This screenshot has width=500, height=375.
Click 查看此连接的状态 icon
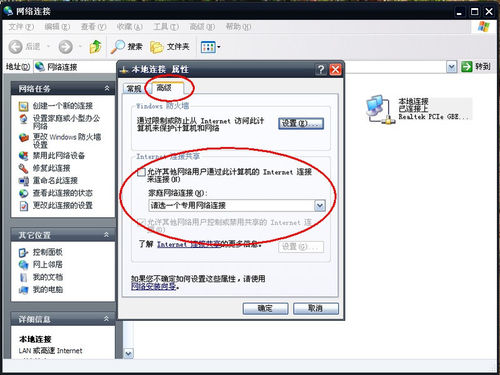point(23,193)
